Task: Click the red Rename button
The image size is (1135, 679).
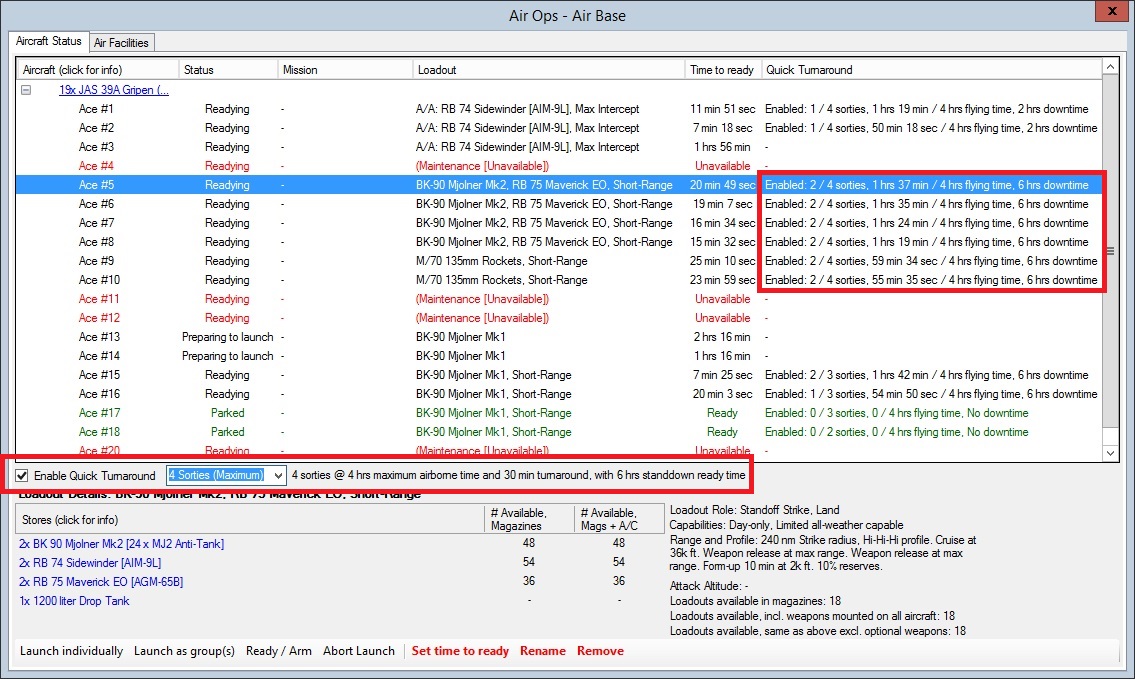Action: click(543, 651)
